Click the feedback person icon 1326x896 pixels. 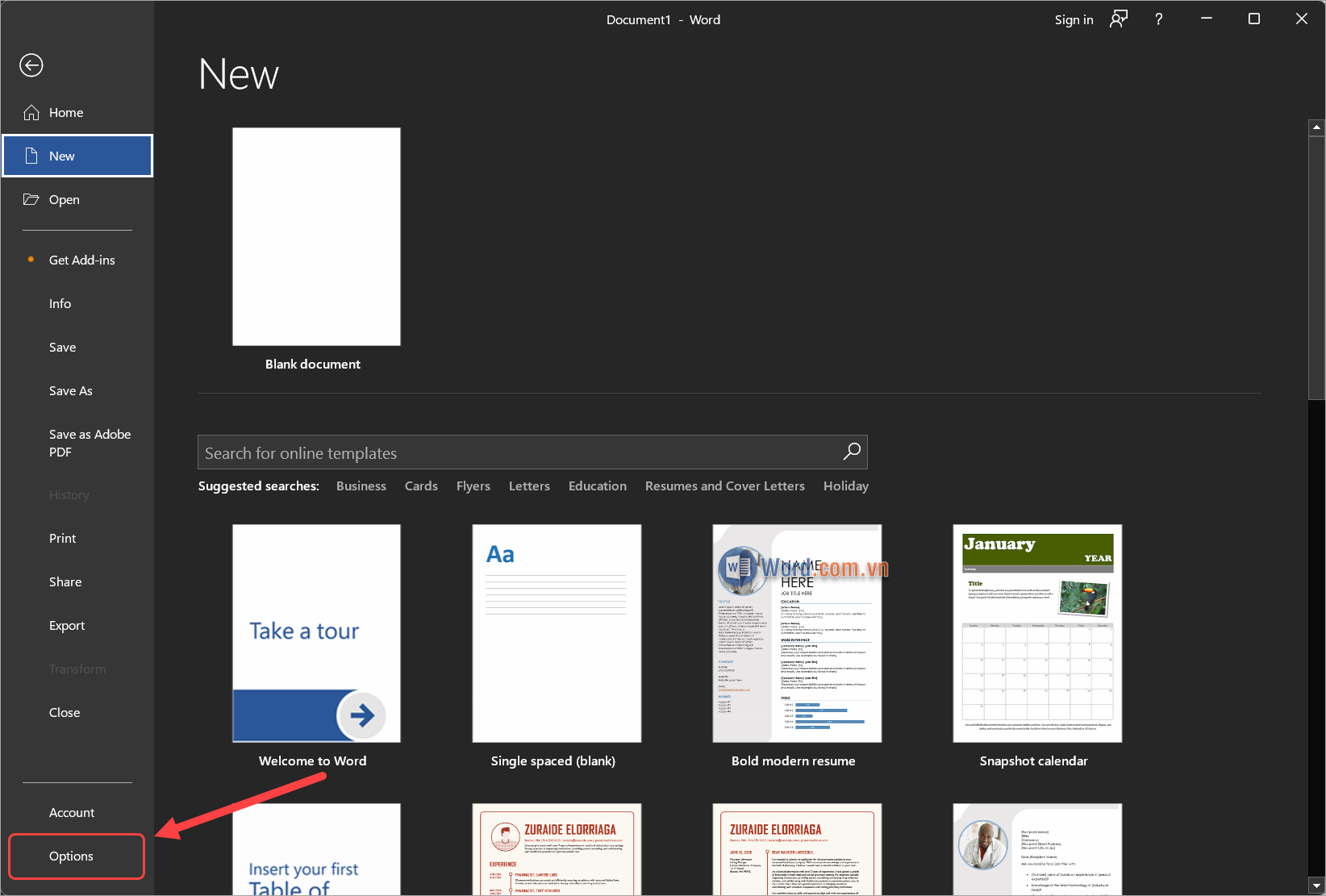1118,19
